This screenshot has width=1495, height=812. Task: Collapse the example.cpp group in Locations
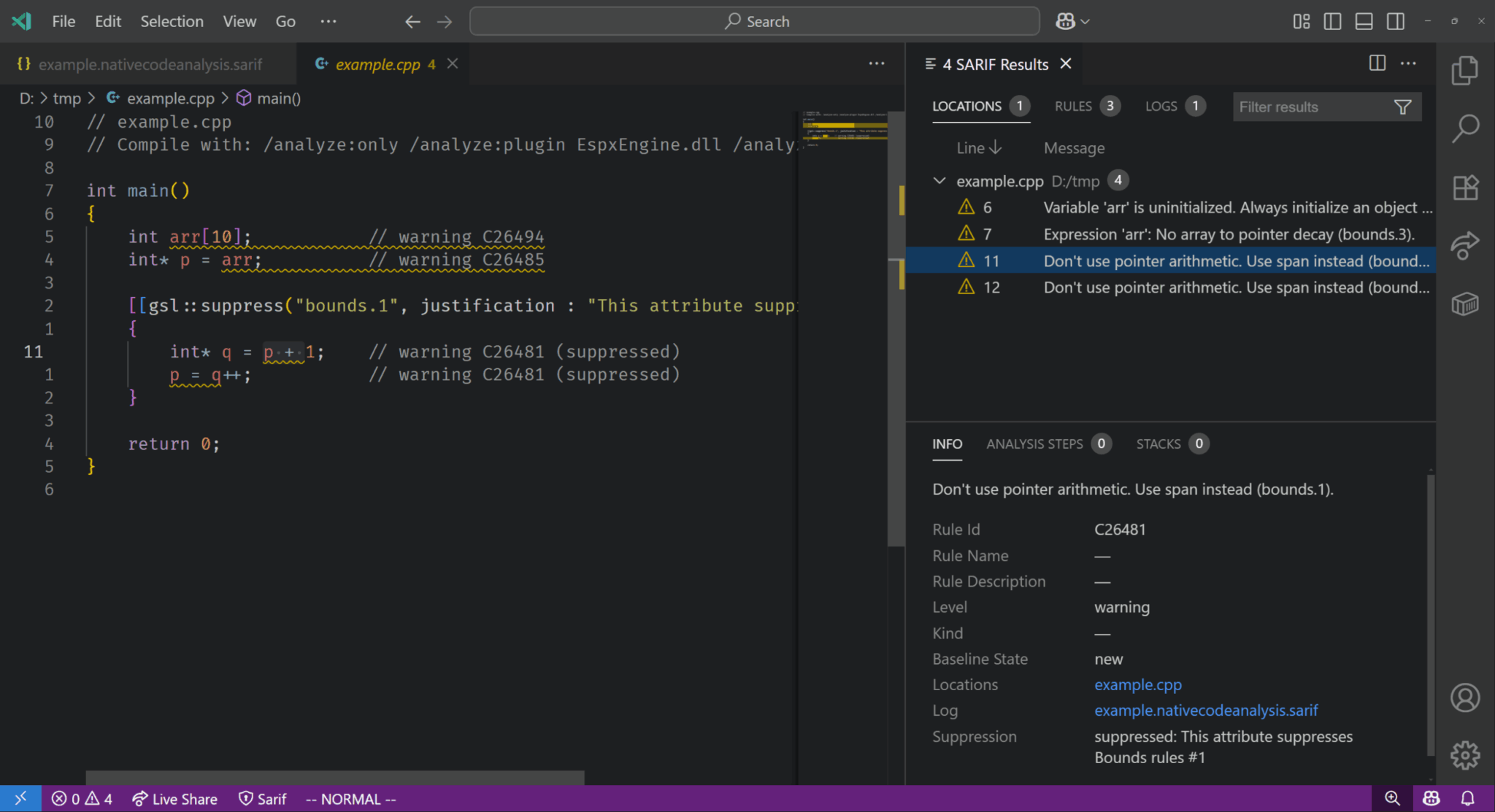click(x=939, y=180)
